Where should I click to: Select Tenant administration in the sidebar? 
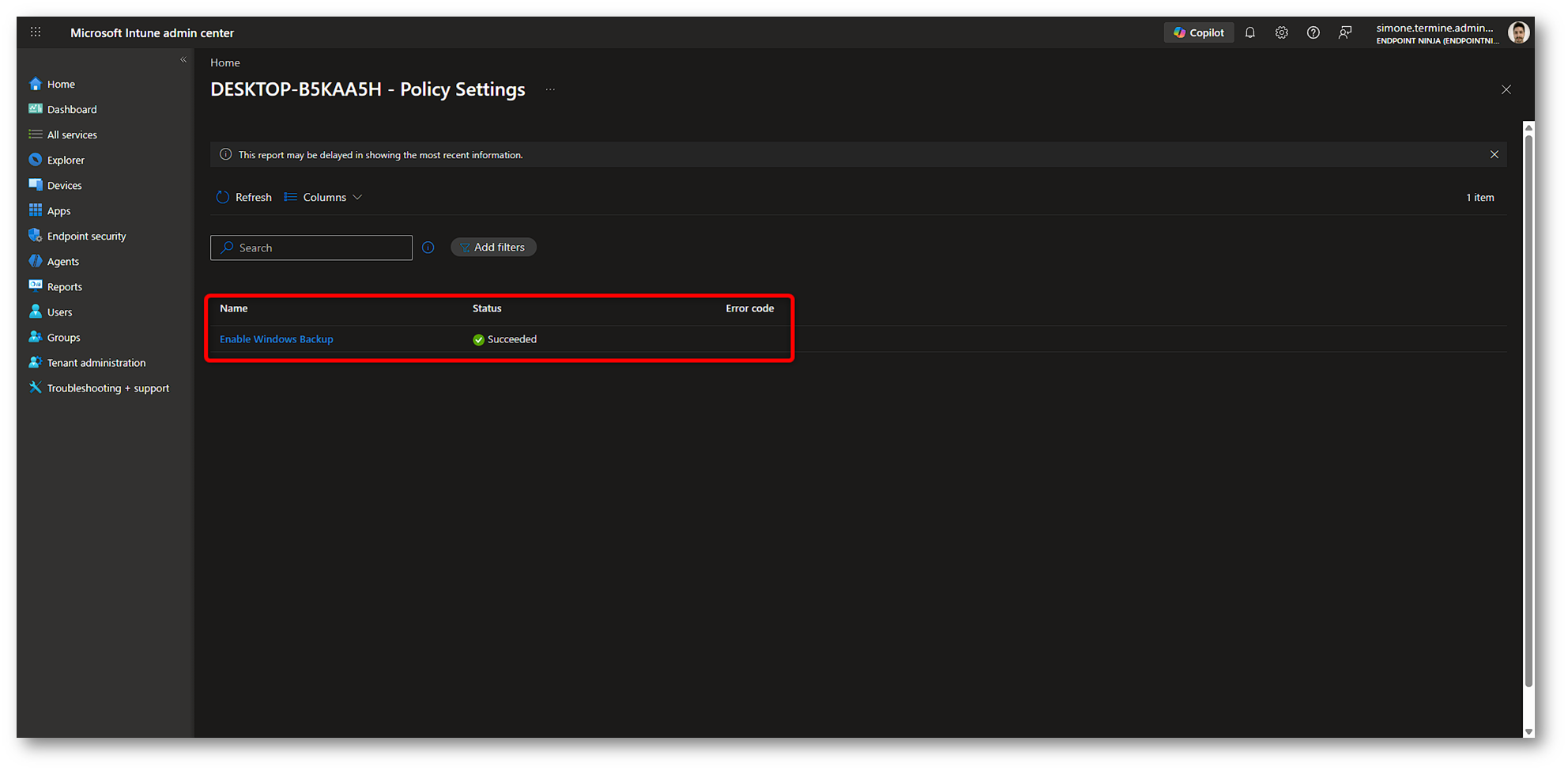(x=96, y=363)
